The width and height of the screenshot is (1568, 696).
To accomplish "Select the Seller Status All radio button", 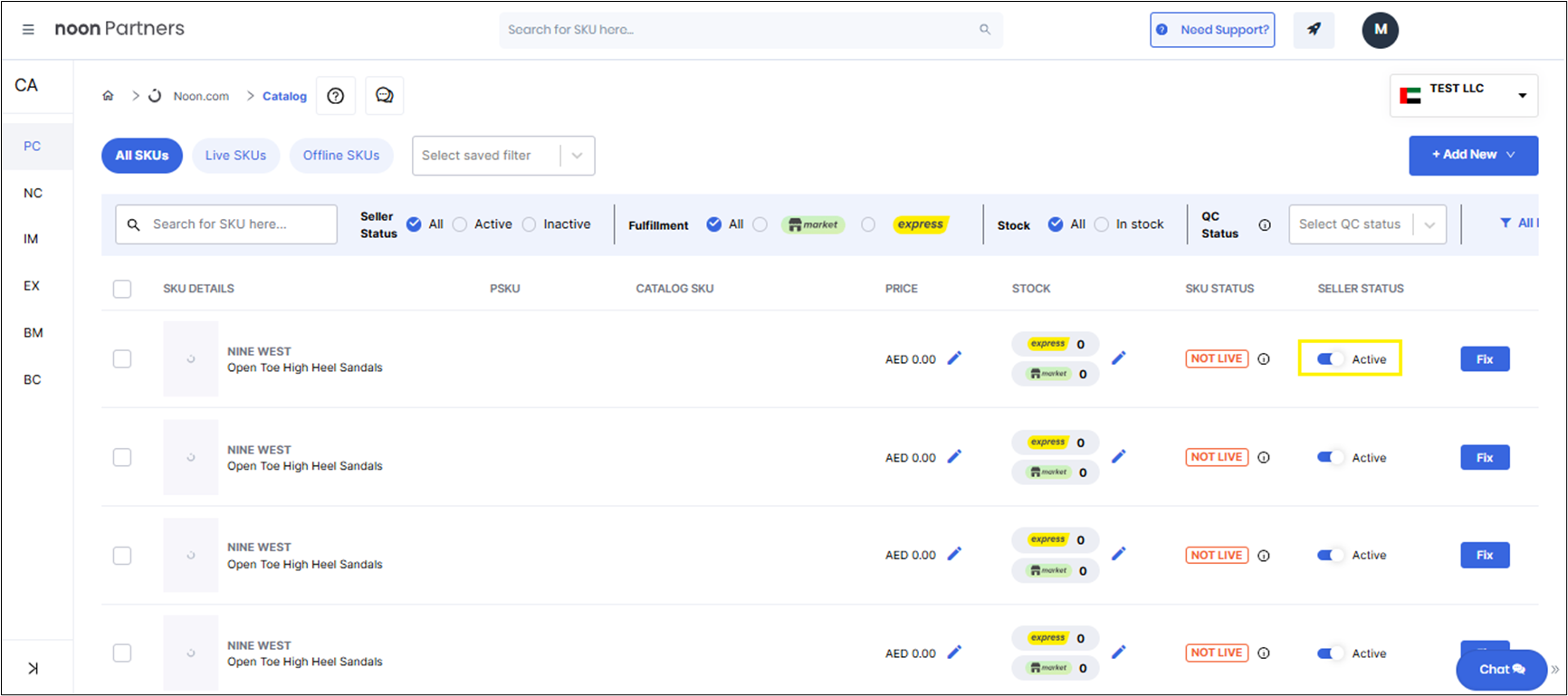I will (414, 224).
